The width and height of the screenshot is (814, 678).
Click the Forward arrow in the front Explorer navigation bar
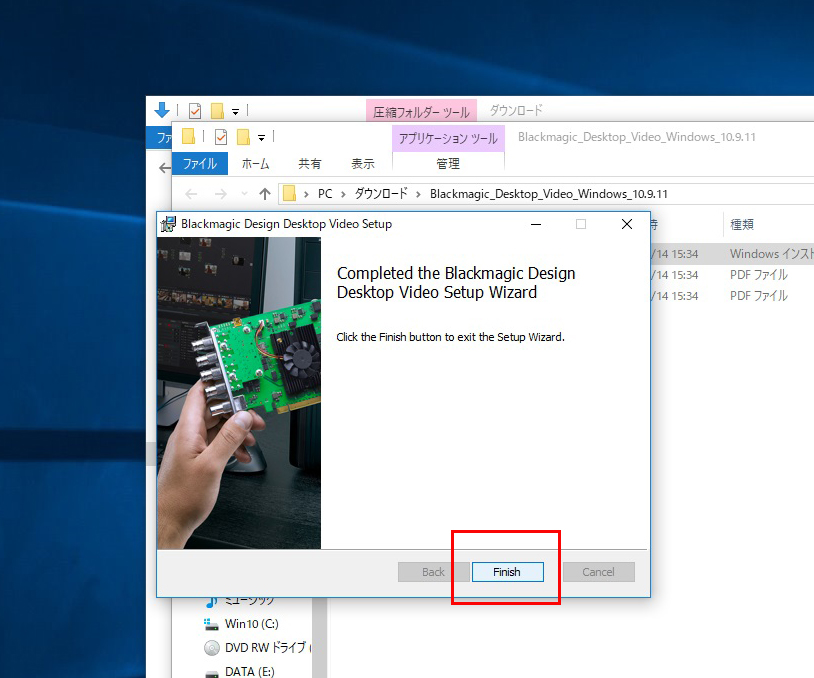click(221, 194)
